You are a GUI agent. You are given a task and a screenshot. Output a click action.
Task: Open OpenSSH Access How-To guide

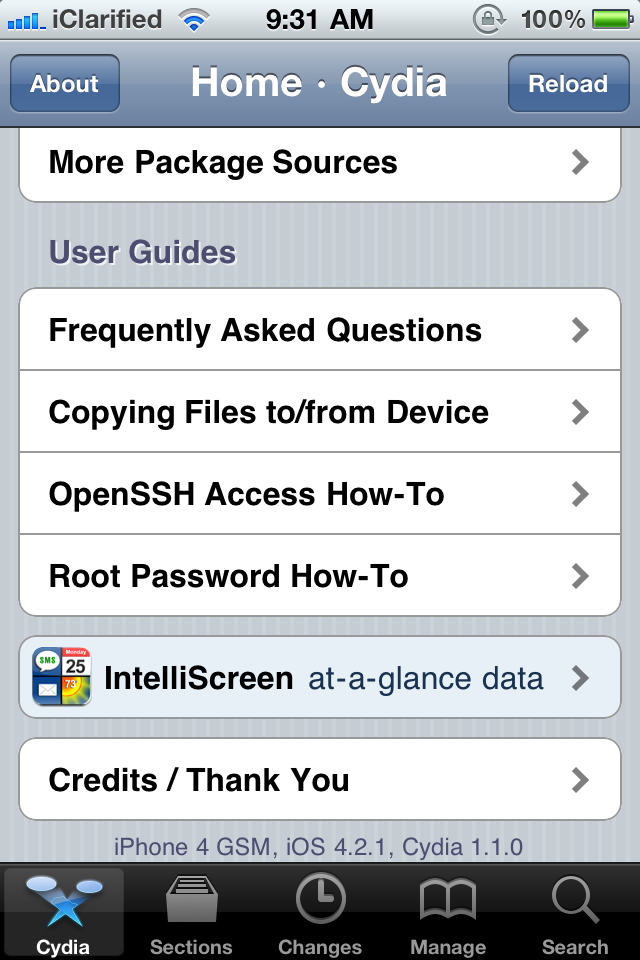[x=247, y=494]
